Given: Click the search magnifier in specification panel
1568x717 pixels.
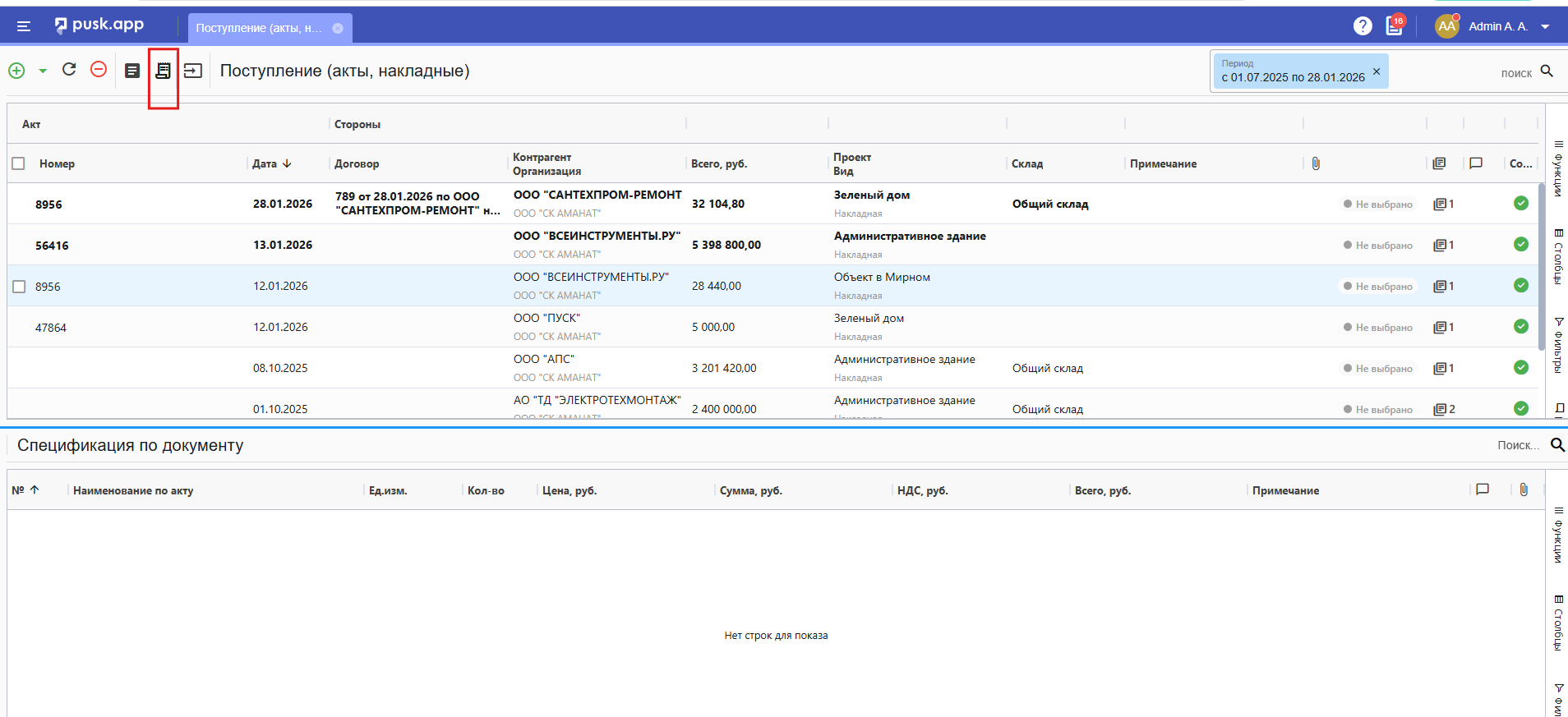Looking at the screenshot, I should click(x=1556, y=445).
